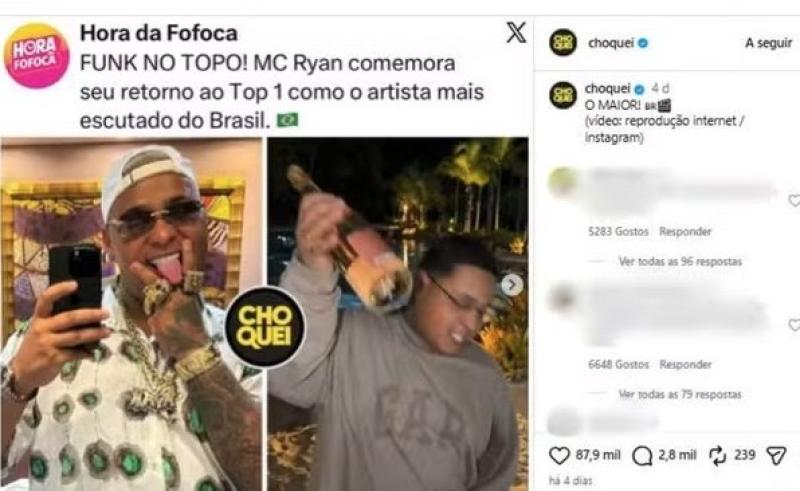
Task: Click the CHOQUEI watermark on image
Action: coord(265,327)
